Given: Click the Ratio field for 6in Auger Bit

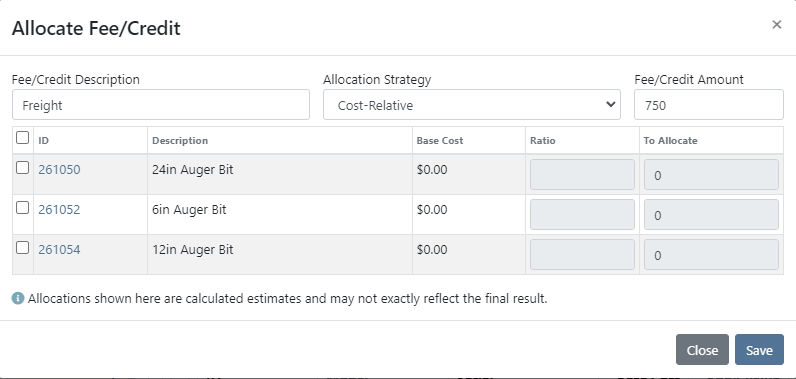Looking at the screenshot, I should 582,215.
